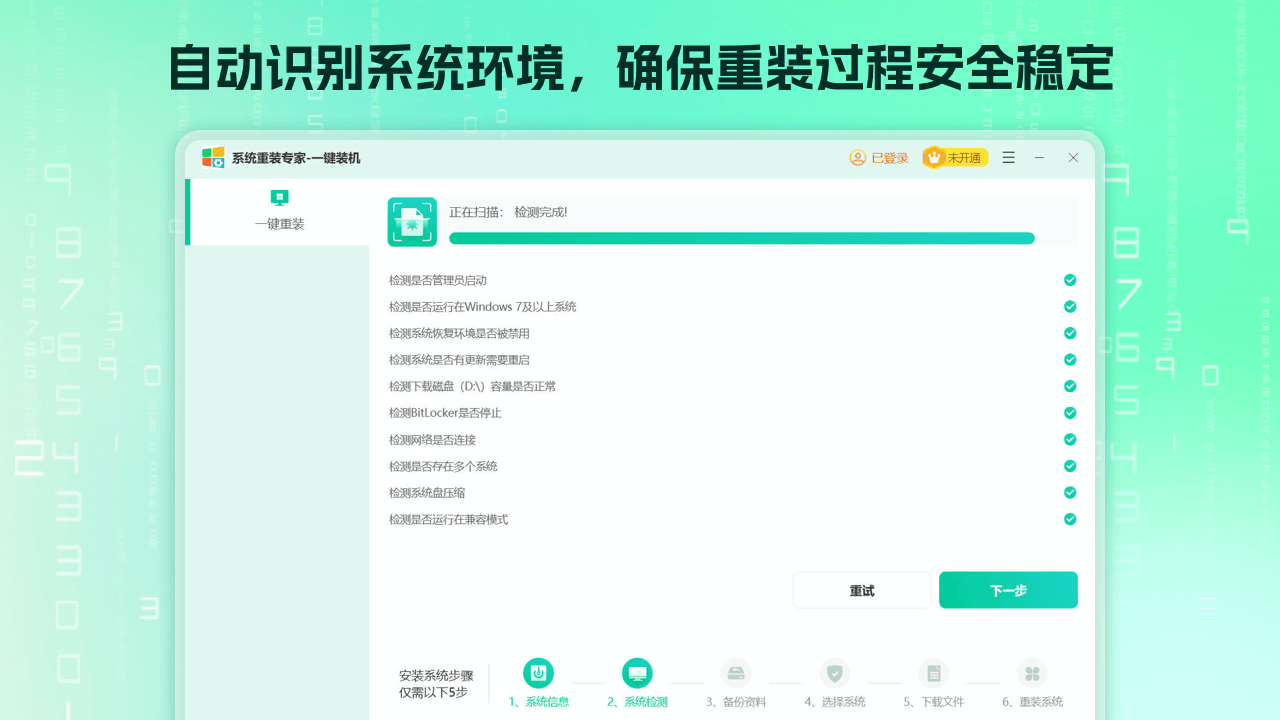1280x720 pixels.
Task: Select the 系统检测 step icon
Action: (x=637, y=673)
